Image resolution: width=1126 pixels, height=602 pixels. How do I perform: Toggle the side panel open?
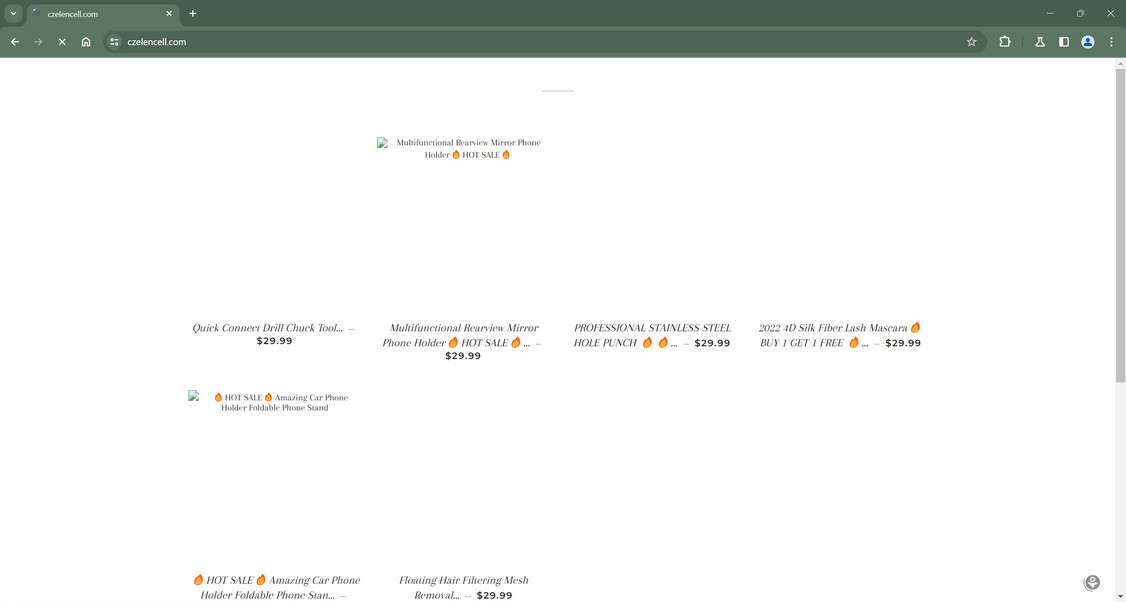(x=1064, y=42)
